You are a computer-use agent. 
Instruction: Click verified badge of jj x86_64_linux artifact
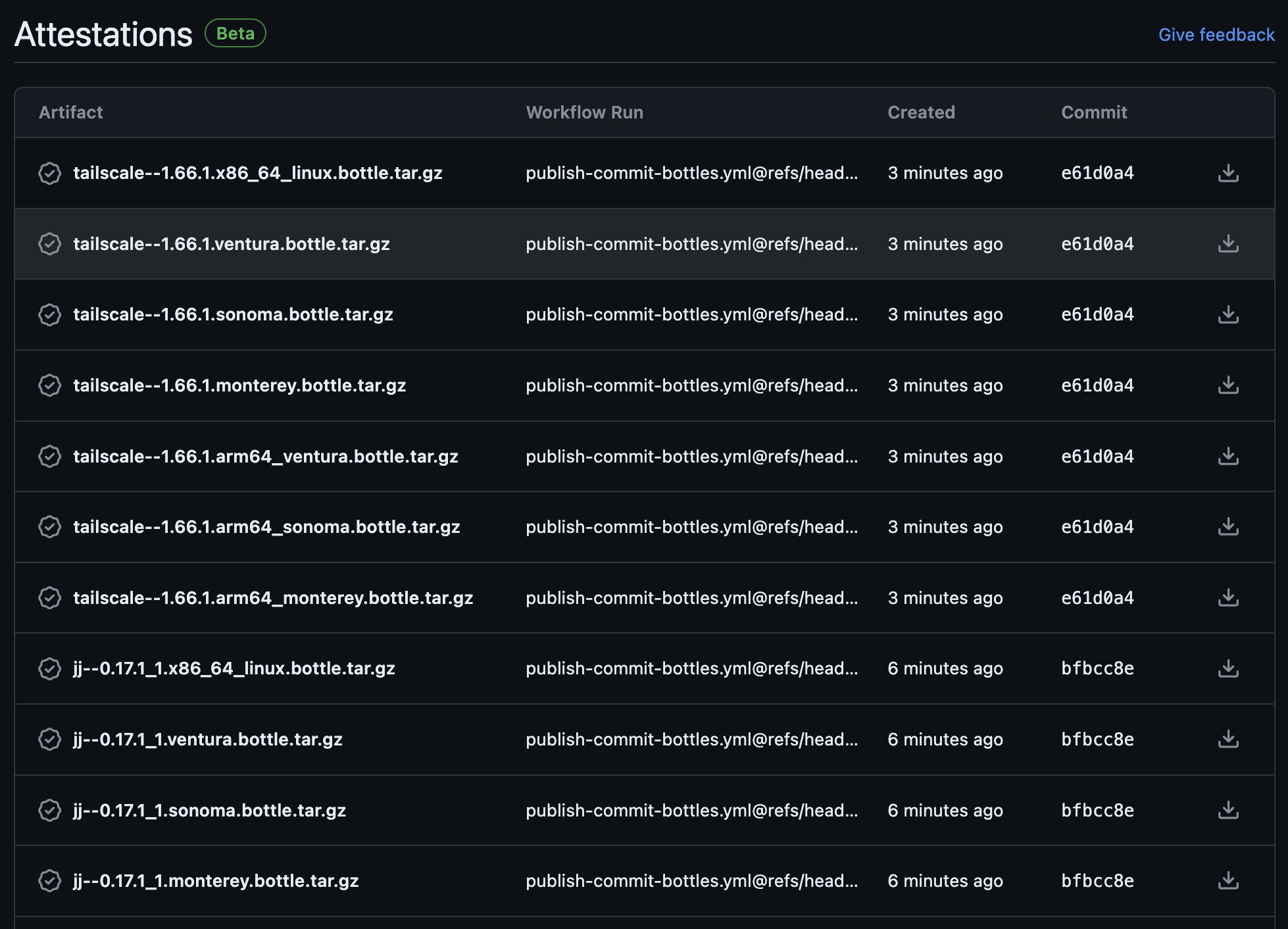point(49,668)
